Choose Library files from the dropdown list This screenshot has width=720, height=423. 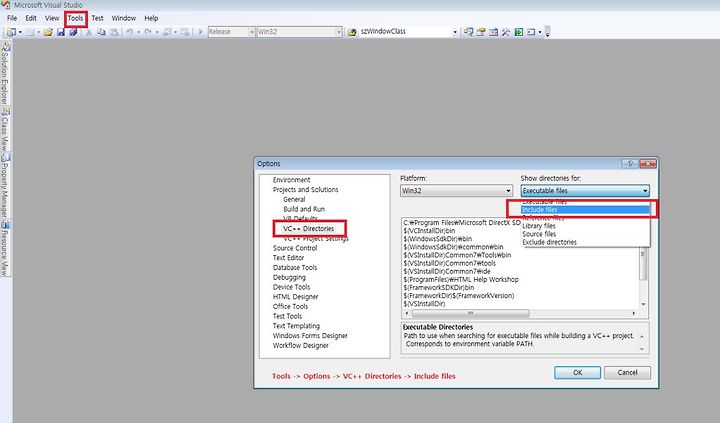click(585, 226)
